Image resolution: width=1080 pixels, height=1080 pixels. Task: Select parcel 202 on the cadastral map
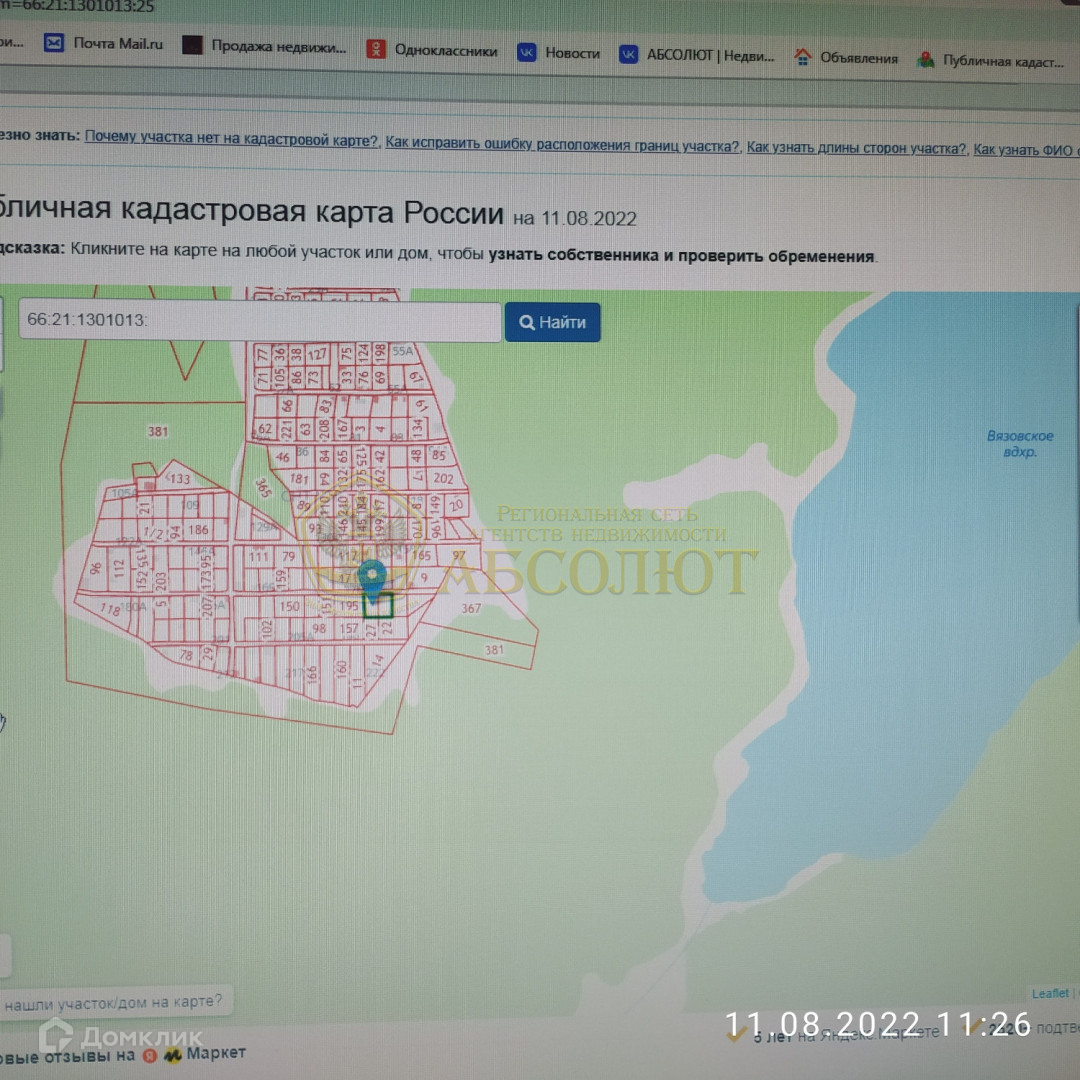(x=443, y=479)
